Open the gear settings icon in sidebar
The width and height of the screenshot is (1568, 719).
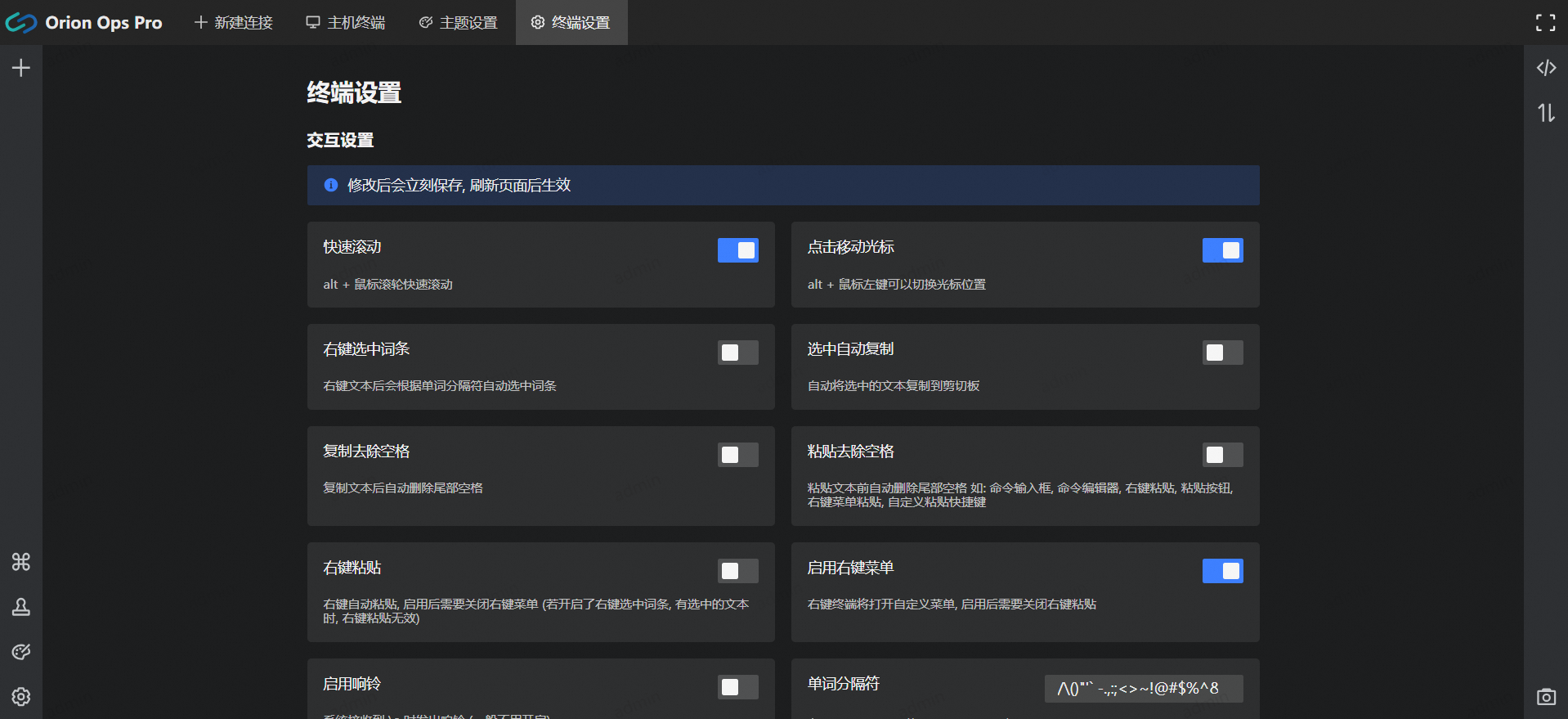21,696
